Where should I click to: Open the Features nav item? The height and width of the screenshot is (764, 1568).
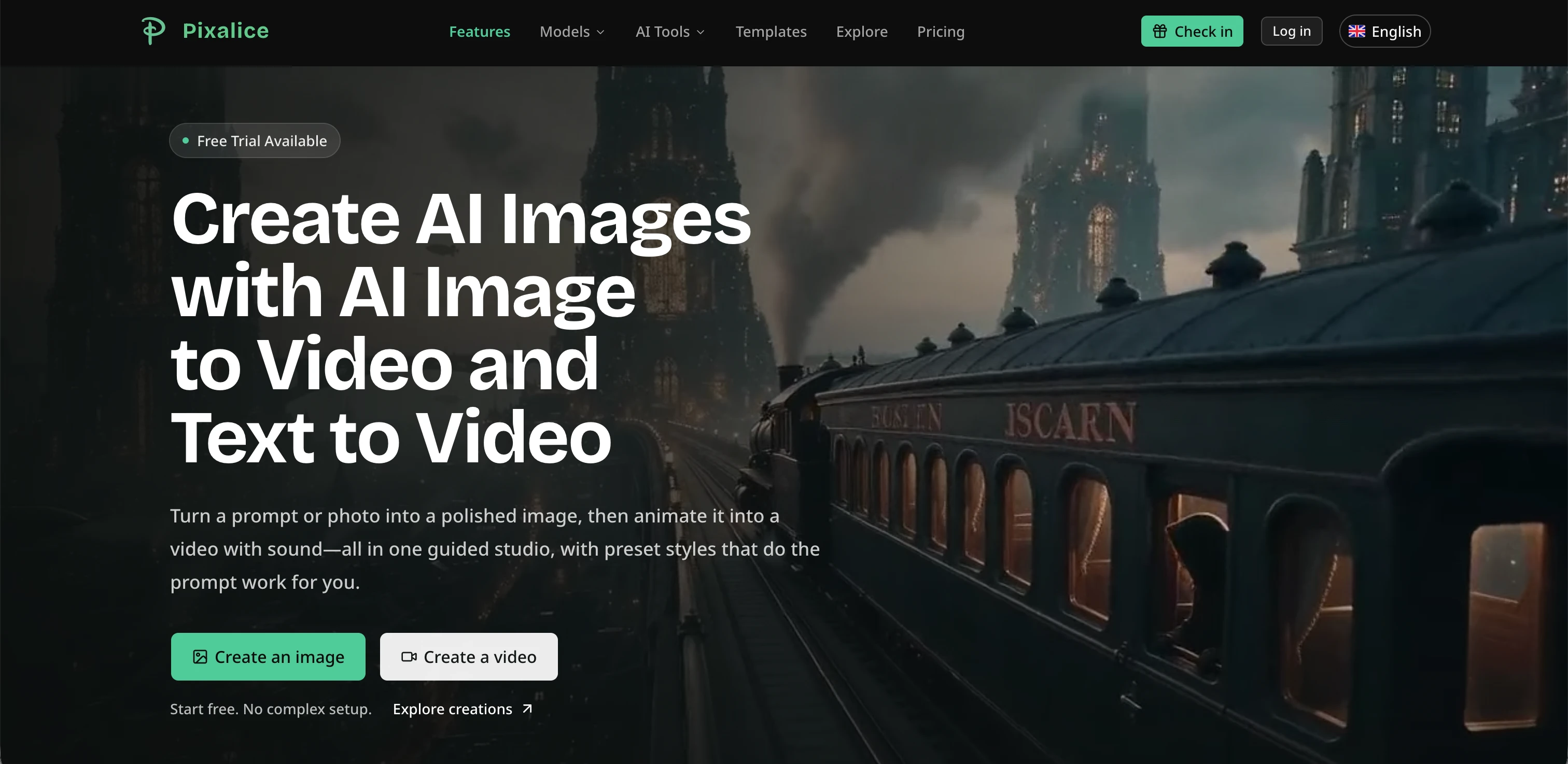(480, 32)
